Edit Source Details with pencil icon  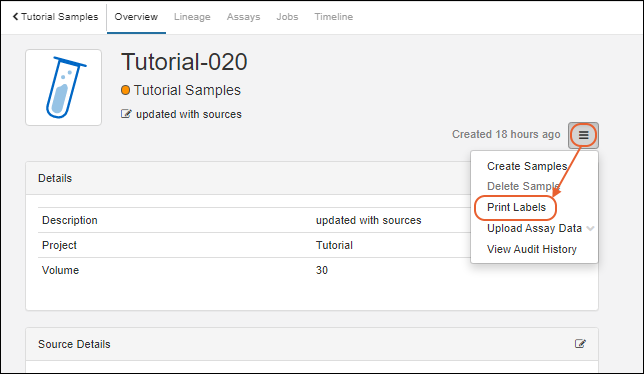click(x=580, y=344)
